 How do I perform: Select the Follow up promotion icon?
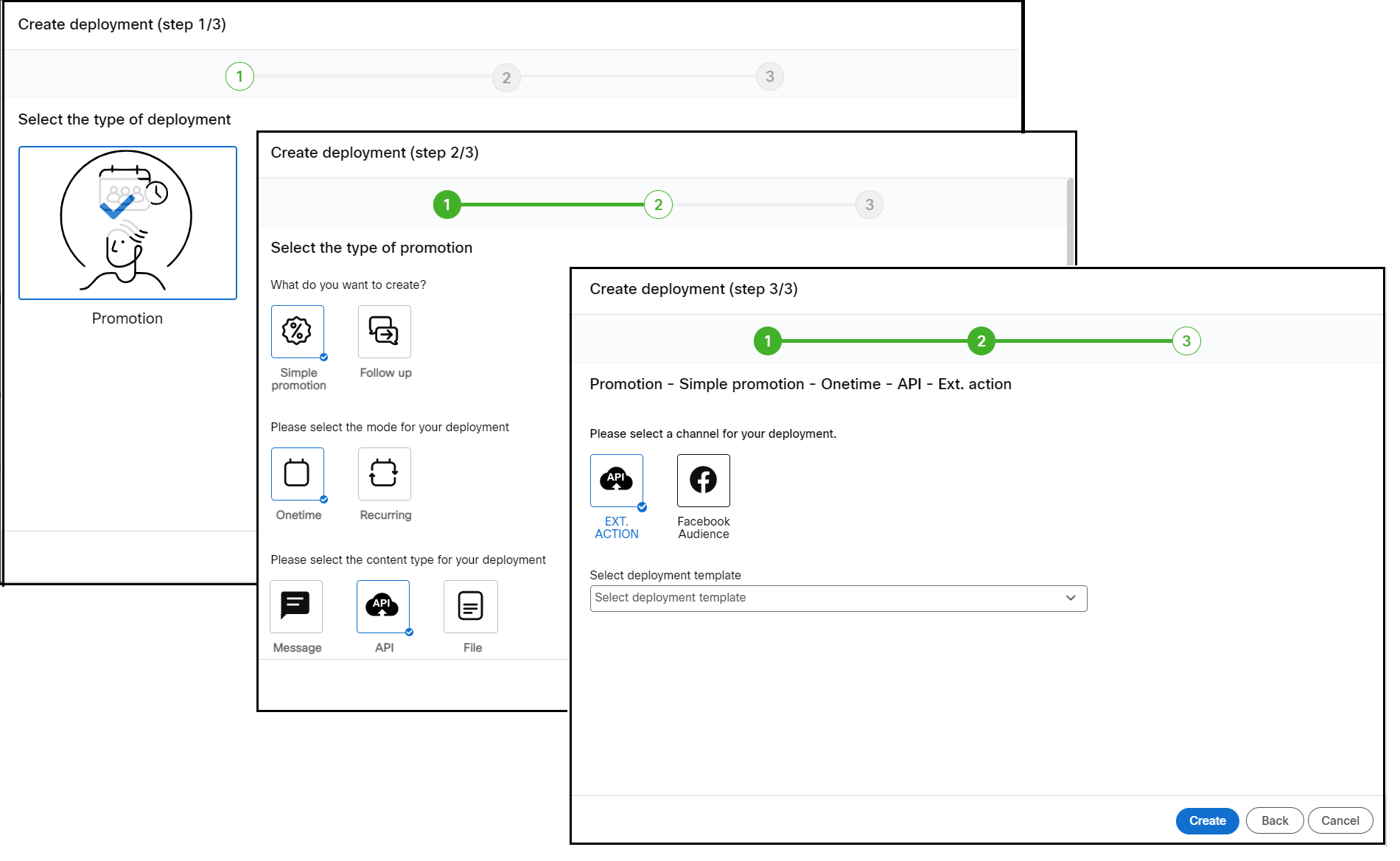(384, 332)
